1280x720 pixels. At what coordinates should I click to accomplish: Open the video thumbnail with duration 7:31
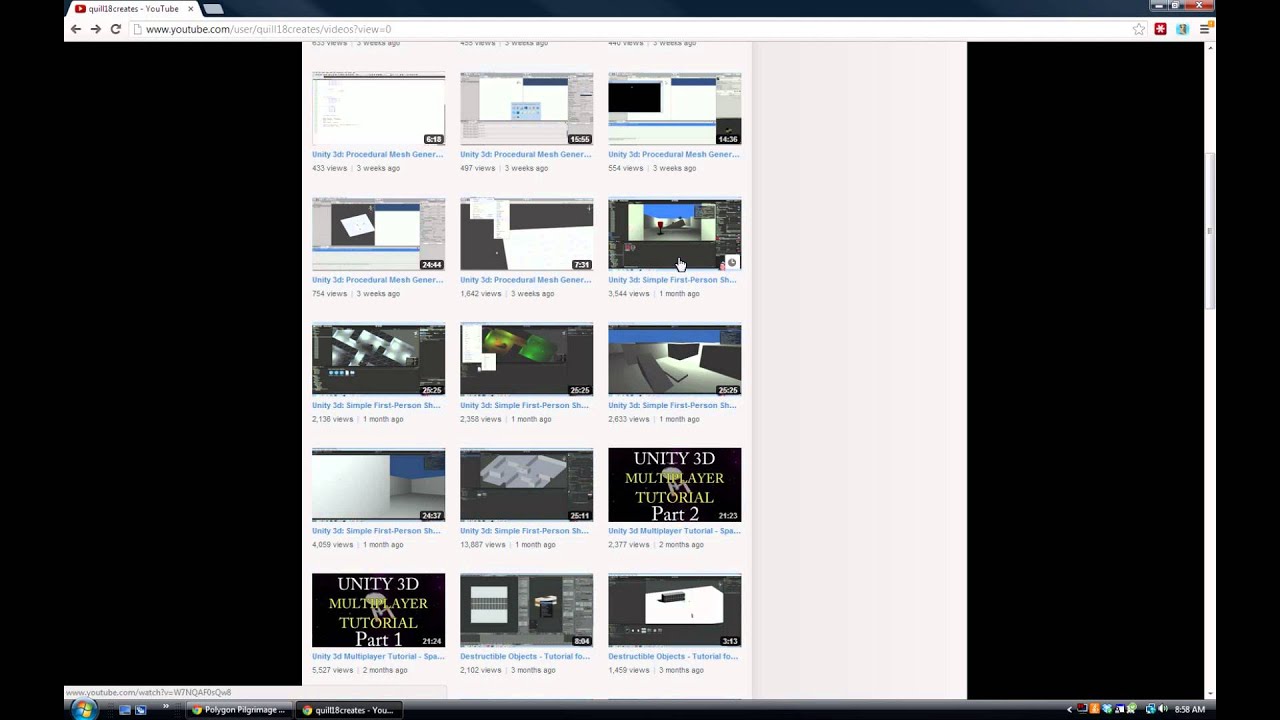(526, 234)
